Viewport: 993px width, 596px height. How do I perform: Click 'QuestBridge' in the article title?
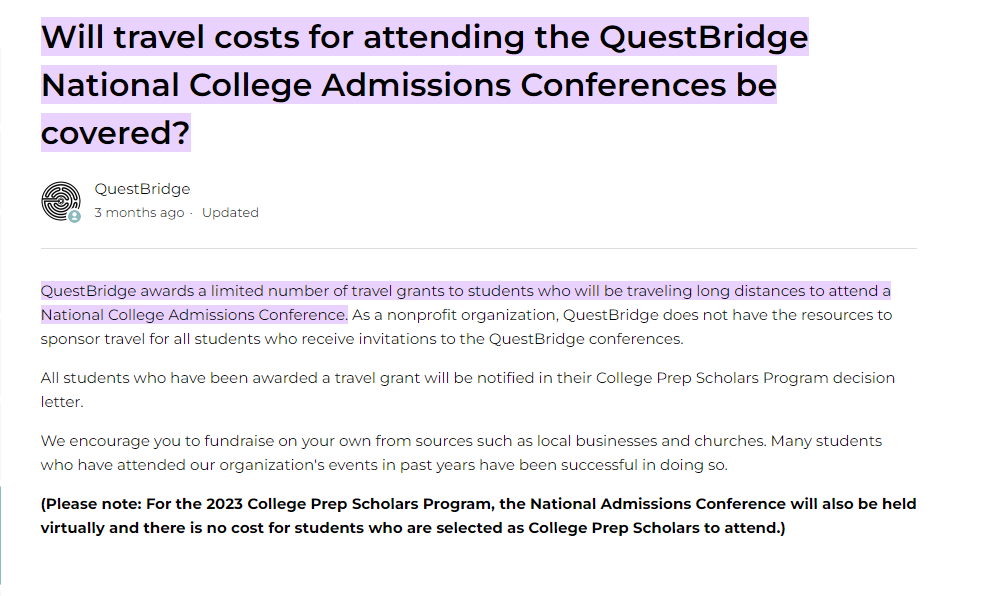pyautogui.click(x=704, y=37)
